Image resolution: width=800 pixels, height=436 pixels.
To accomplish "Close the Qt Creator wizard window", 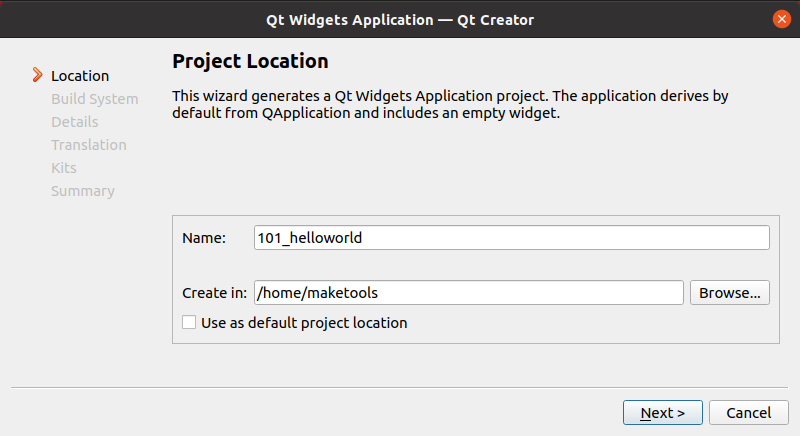I will (781, 19).
